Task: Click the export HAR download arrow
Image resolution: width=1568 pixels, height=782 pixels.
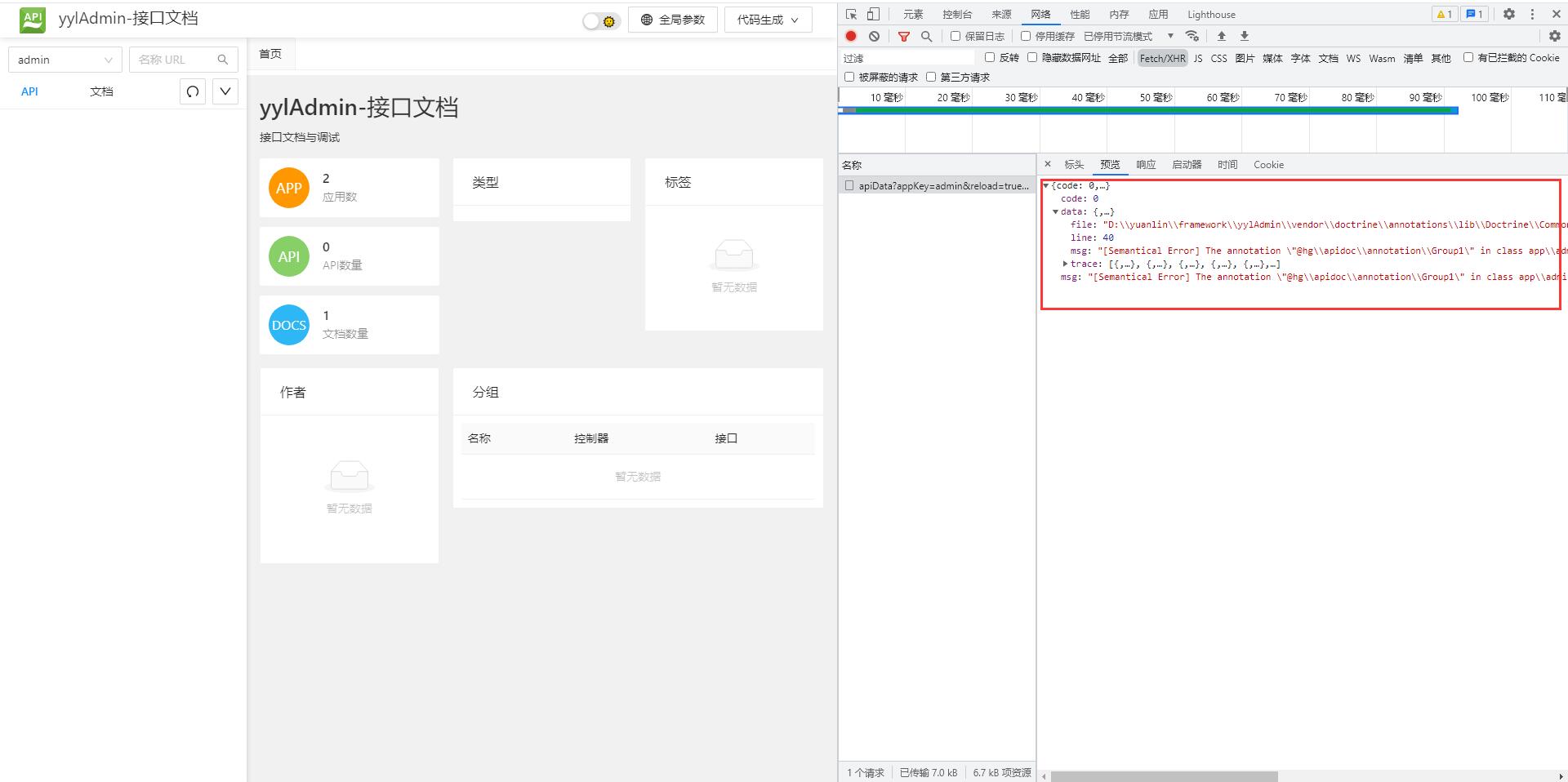Action: [x=1245, y=36]
